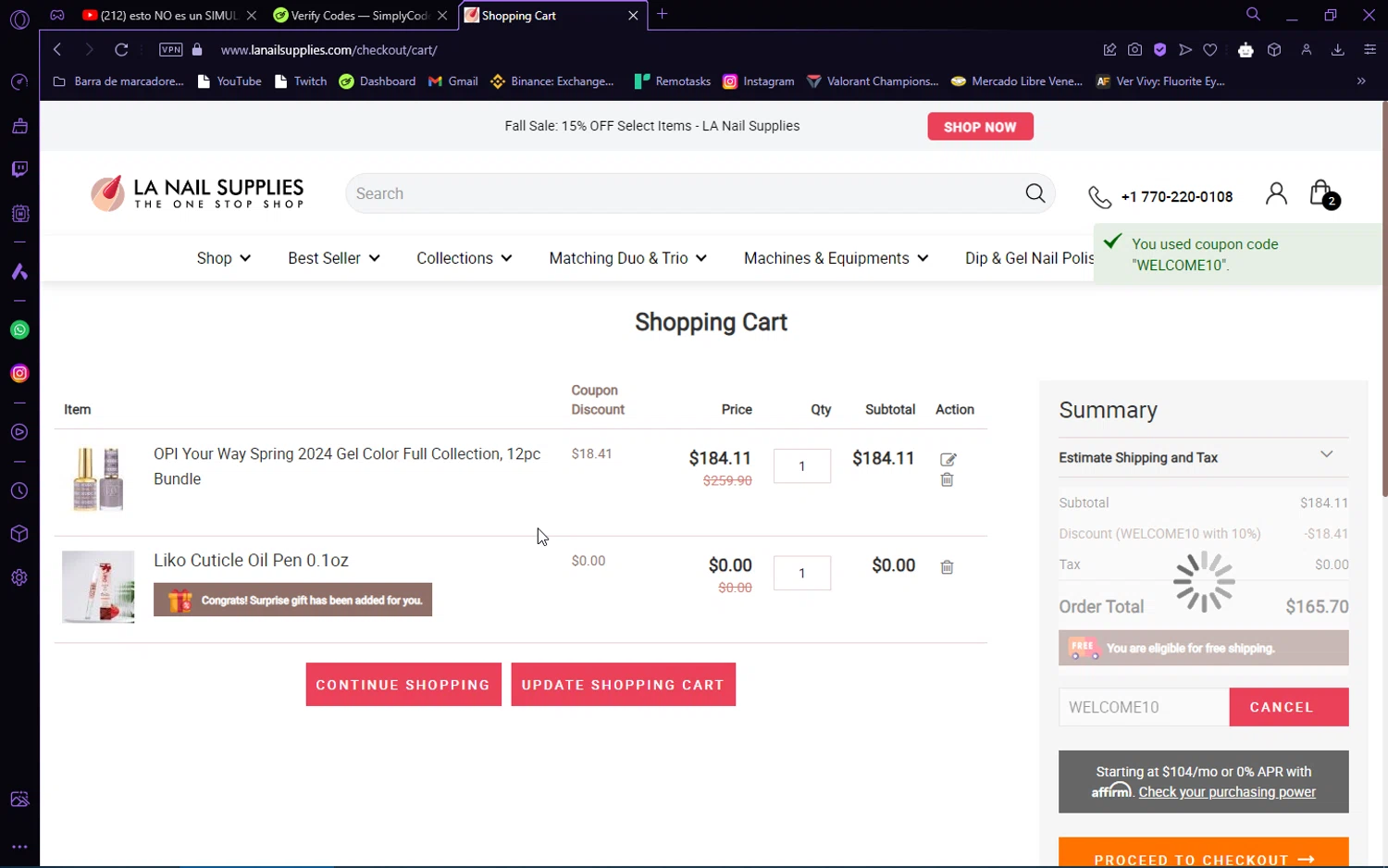
Task: Cancel the WELCOME10 coupon
Action: tap(1288, 707)
